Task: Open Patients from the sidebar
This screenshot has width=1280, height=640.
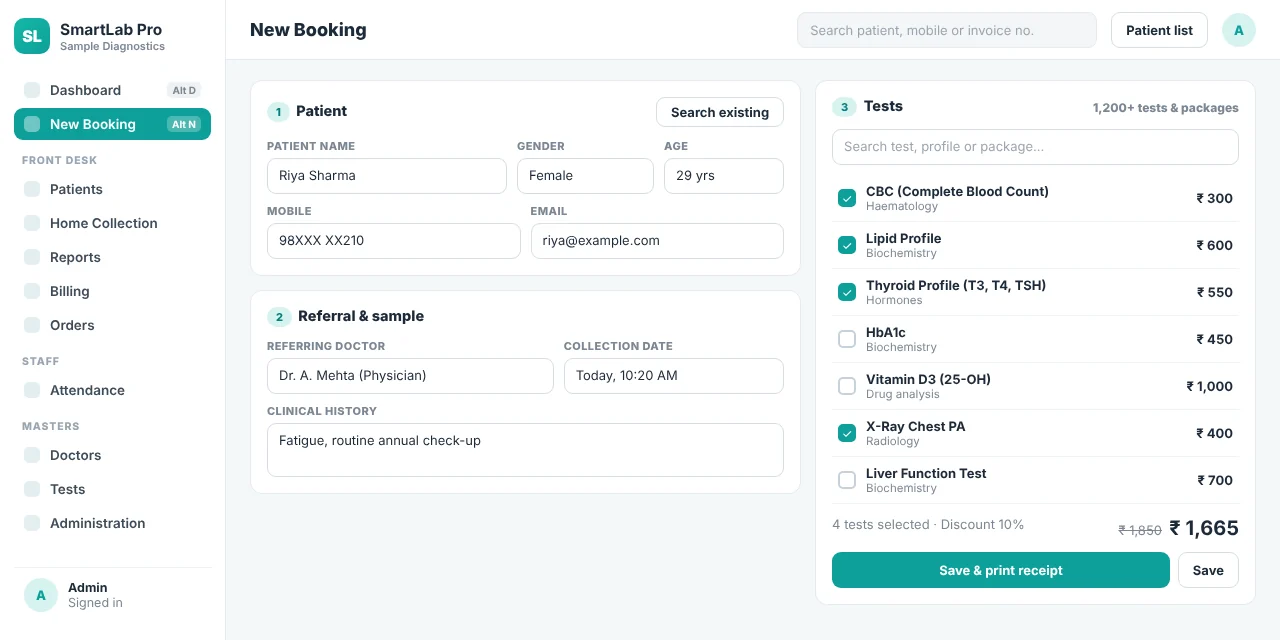Action: (x=112, y=189)
